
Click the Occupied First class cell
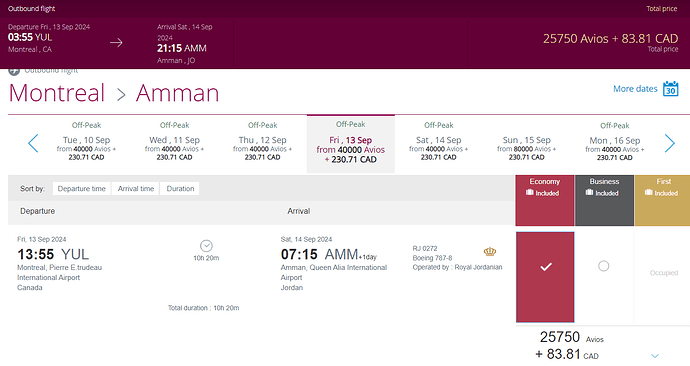(x=664, y=273)
